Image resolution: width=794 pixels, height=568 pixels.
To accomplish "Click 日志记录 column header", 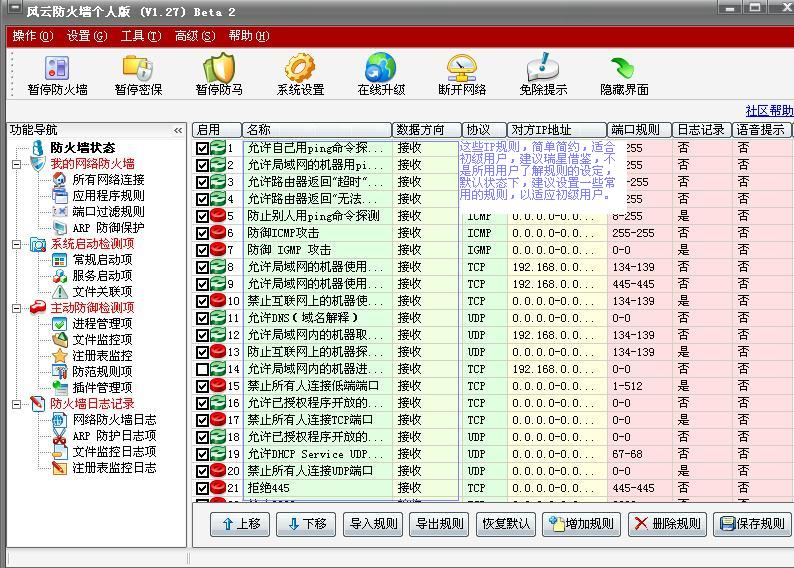I will click(x=702, y=130).
